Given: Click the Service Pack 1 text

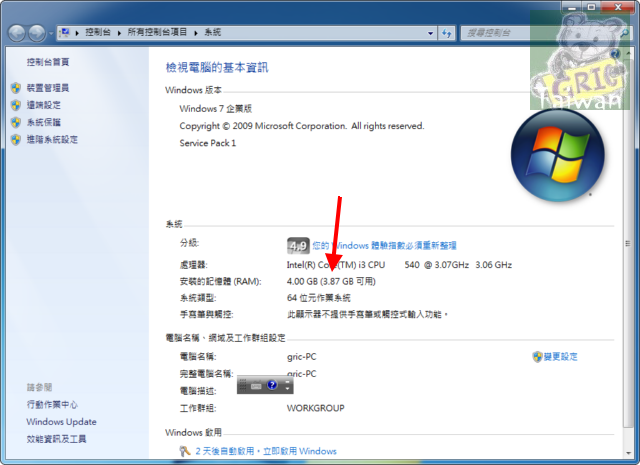Looking at the screenshot, I should tap(208, 143).
